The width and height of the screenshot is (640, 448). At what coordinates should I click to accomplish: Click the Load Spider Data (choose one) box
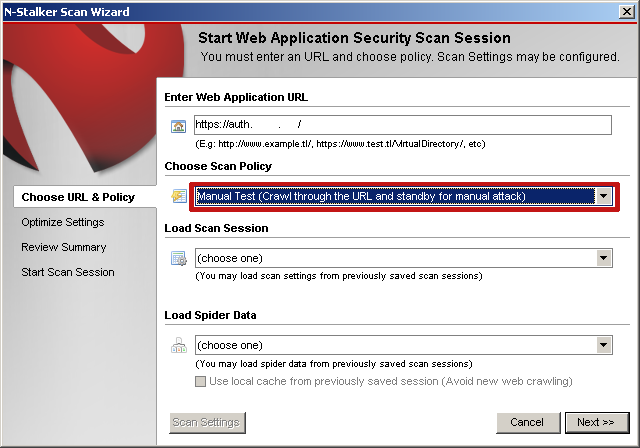tap(403, 345)
